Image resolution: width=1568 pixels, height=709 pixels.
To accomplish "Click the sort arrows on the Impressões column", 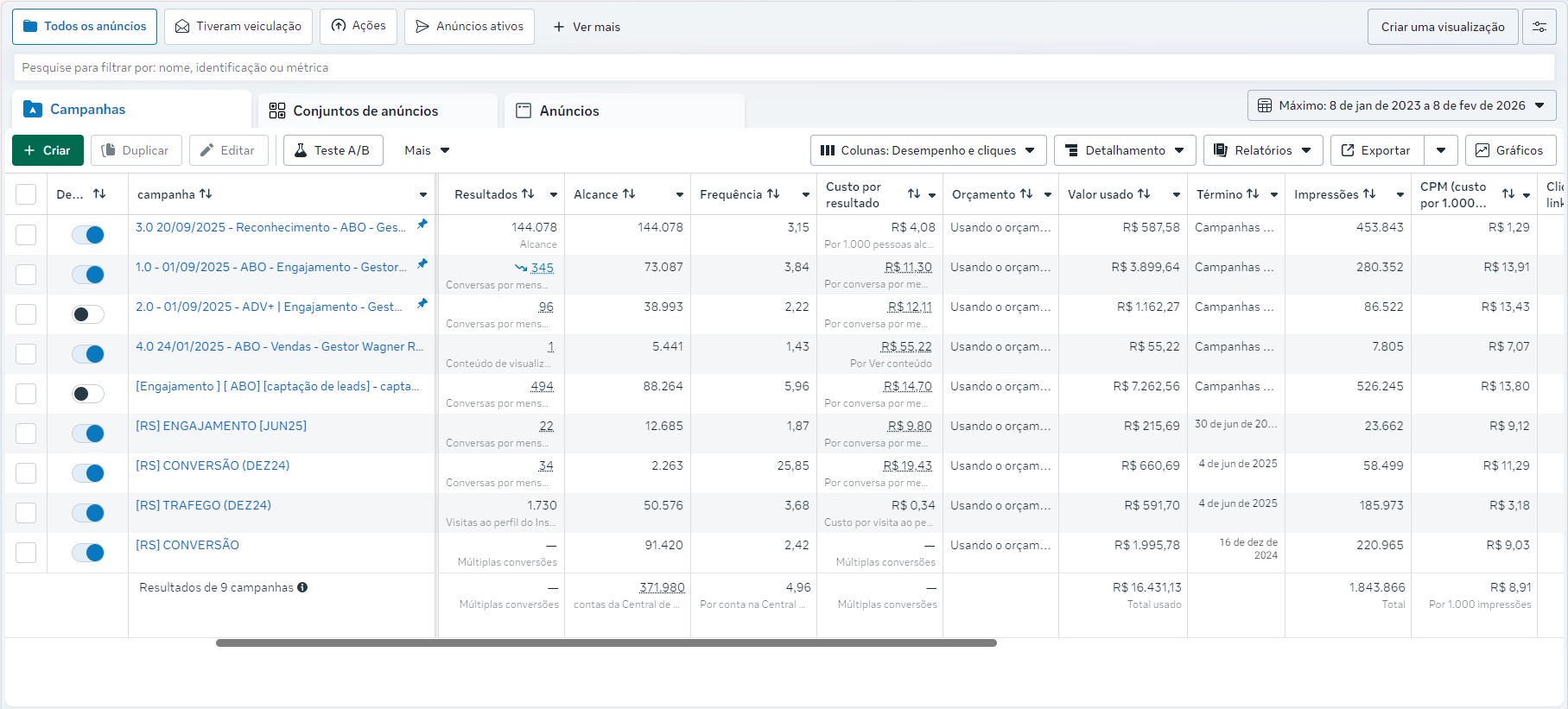I will [1369, 194].
